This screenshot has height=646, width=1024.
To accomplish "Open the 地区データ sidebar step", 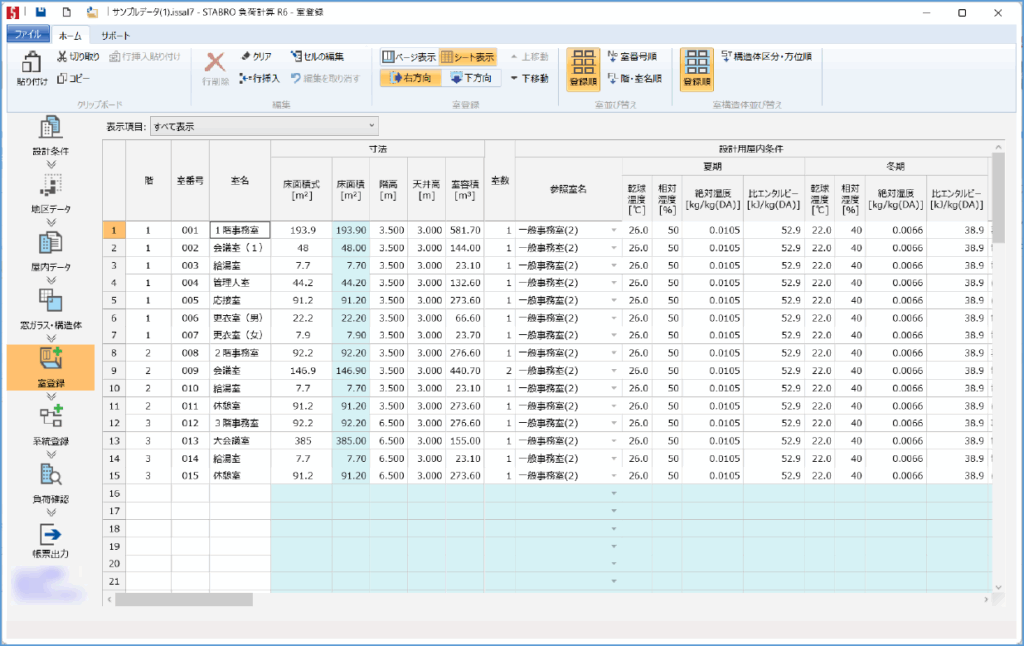I will click(x=50, y=186).
